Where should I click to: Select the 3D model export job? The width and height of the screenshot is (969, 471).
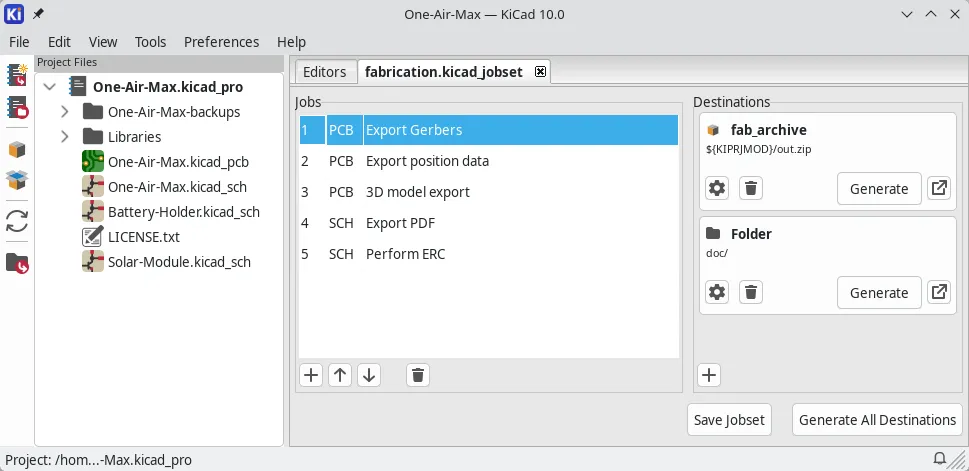489,192
